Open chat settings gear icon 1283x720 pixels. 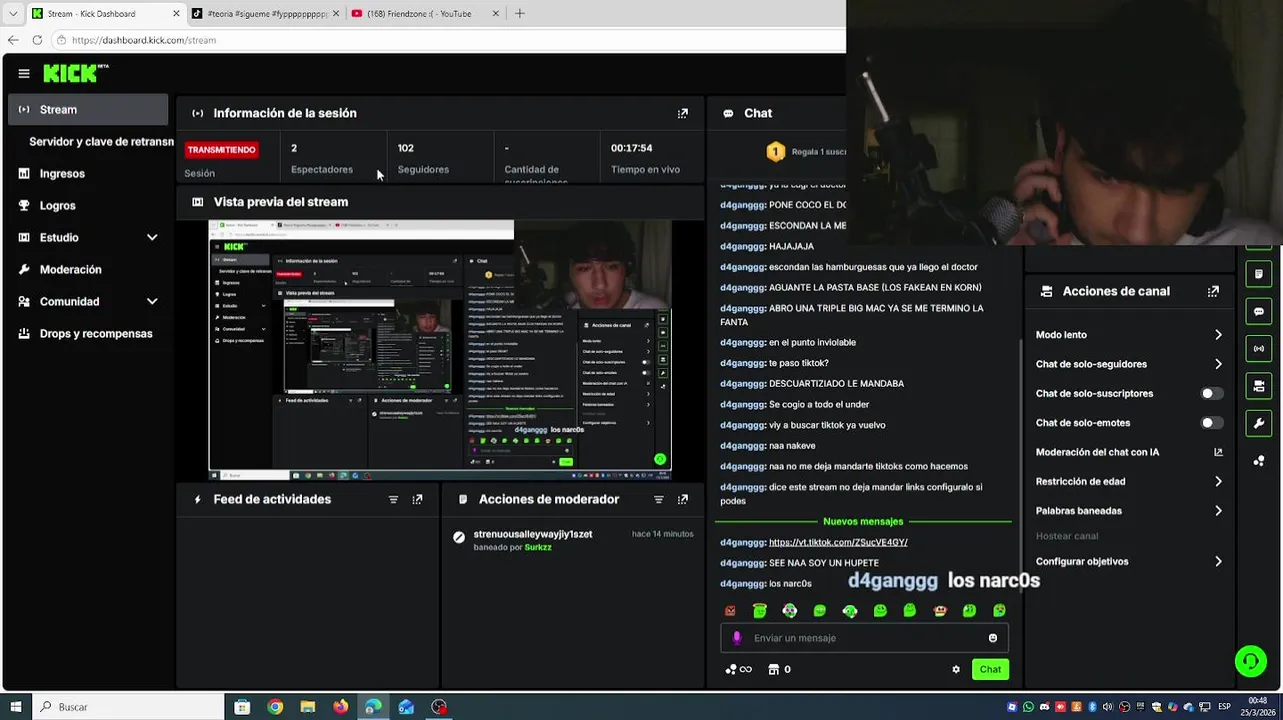click(956, 670)
